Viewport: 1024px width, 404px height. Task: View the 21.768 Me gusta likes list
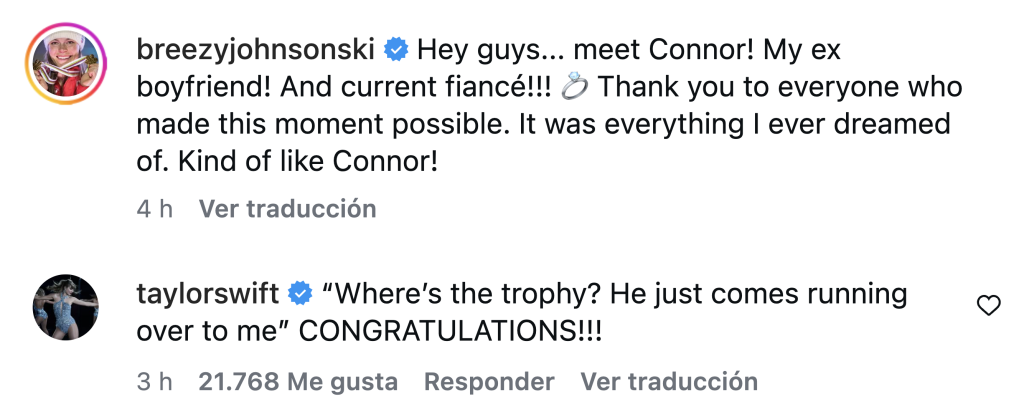pyautogui.click(x=298, y=381)
